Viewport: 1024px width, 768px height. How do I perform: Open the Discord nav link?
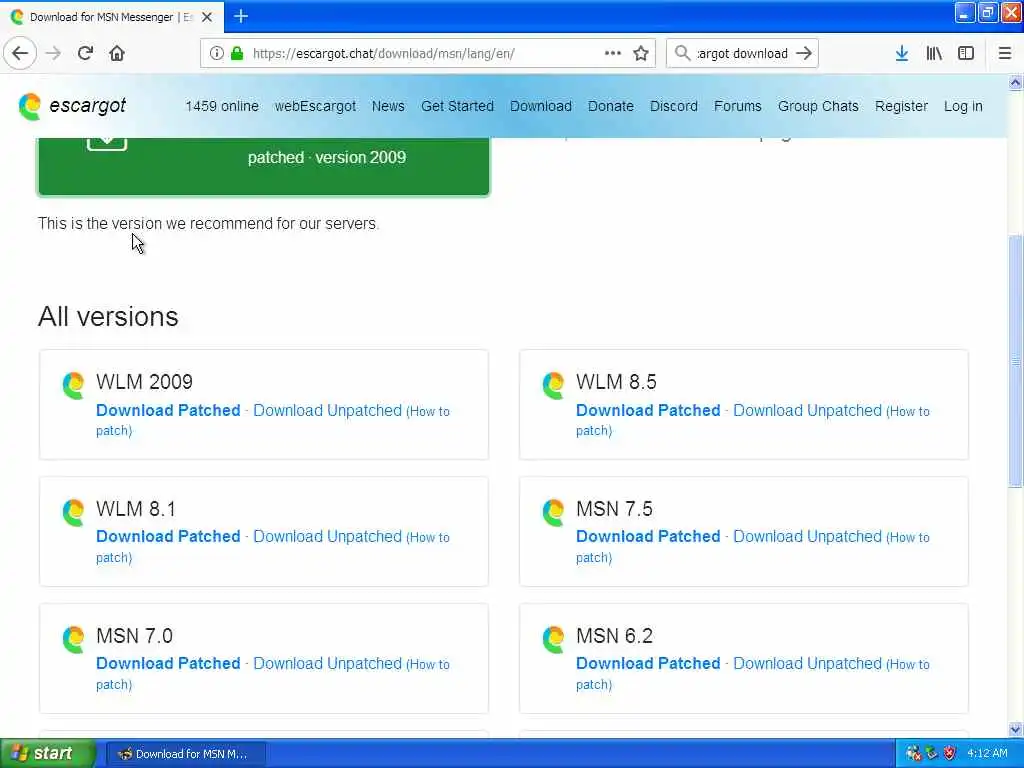tap(674, 106)
